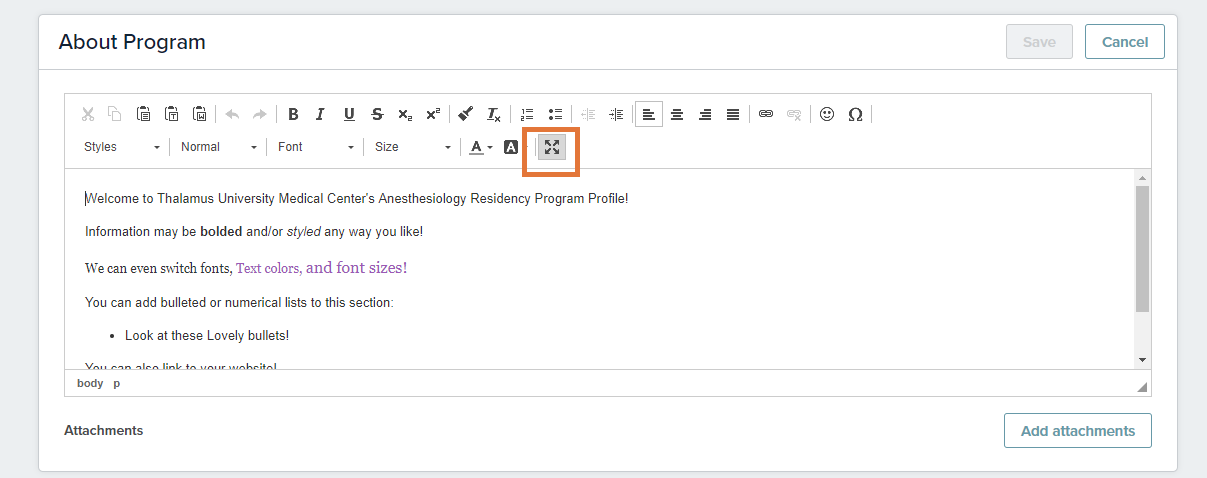This screenshot has height=478, width=1207.
Task: Click the Copy icon in toolbar
Action: point(115,114)
